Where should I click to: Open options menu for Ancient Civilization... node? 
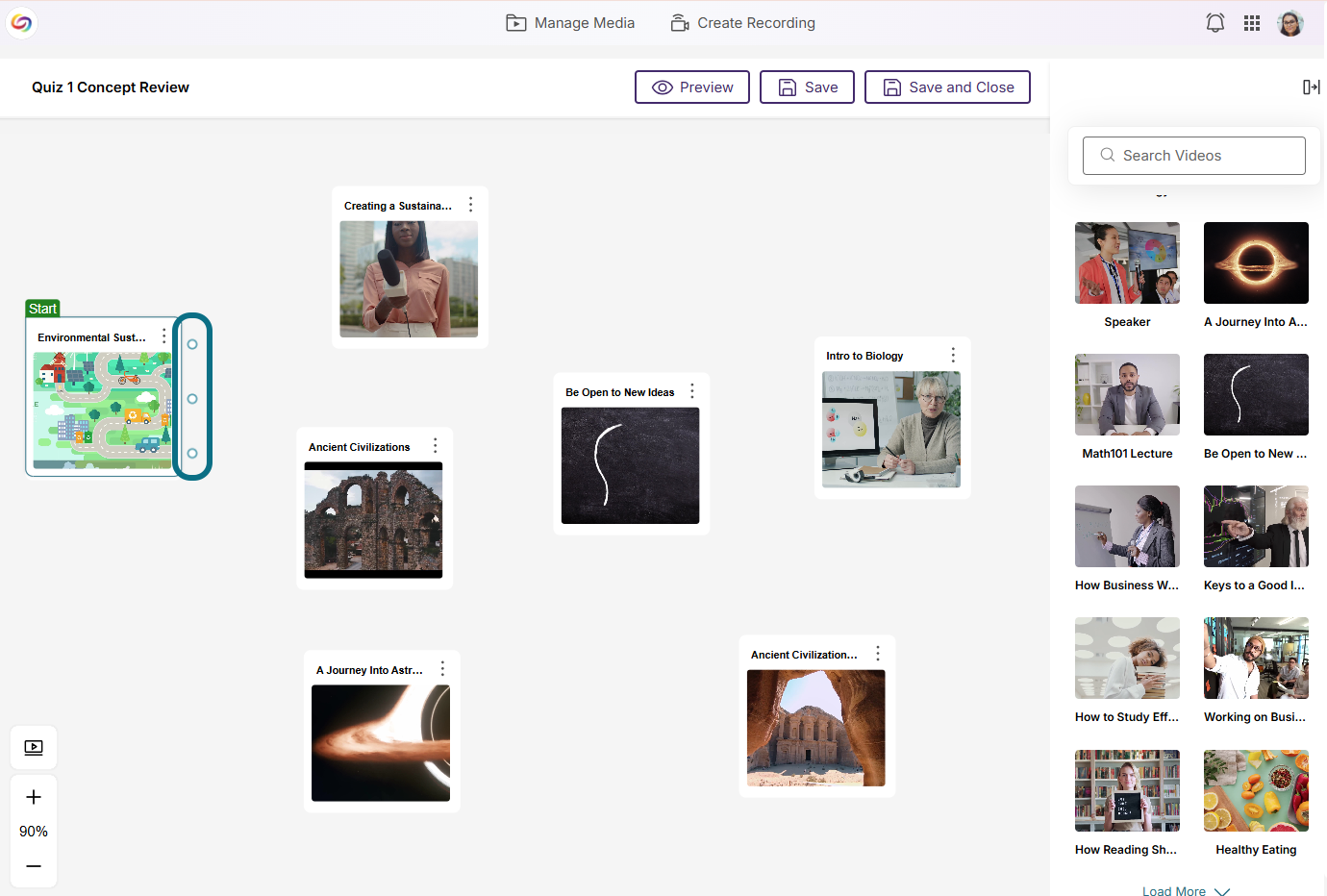[x=878, y=654]
